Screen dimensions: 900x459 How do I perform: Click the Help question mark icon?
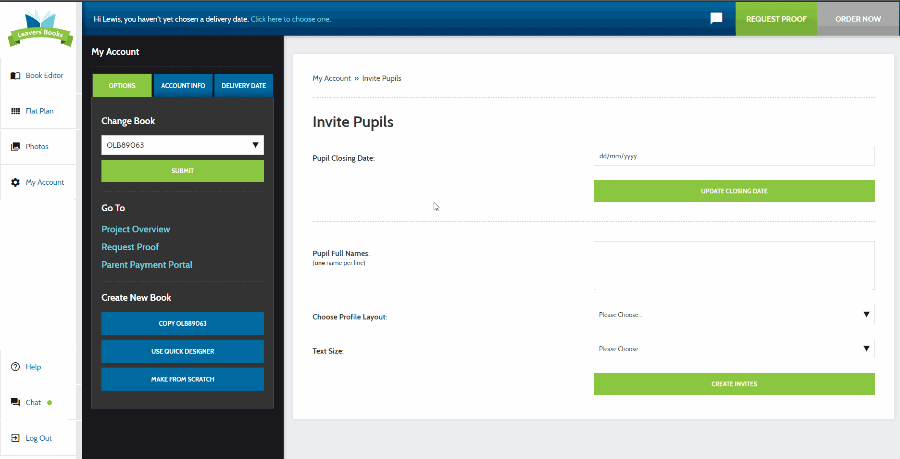point(16,367)
